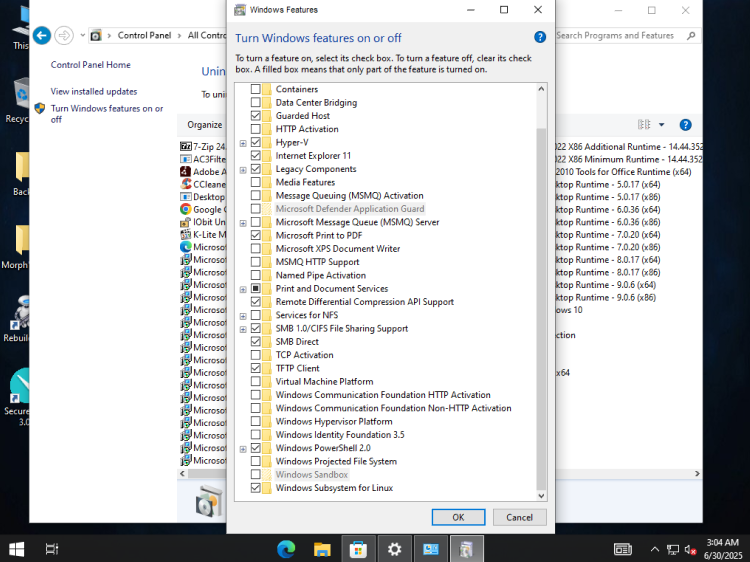750x562 pixels.
Task: Click the Windows Features title bar icon
Action: coord(240,10)
